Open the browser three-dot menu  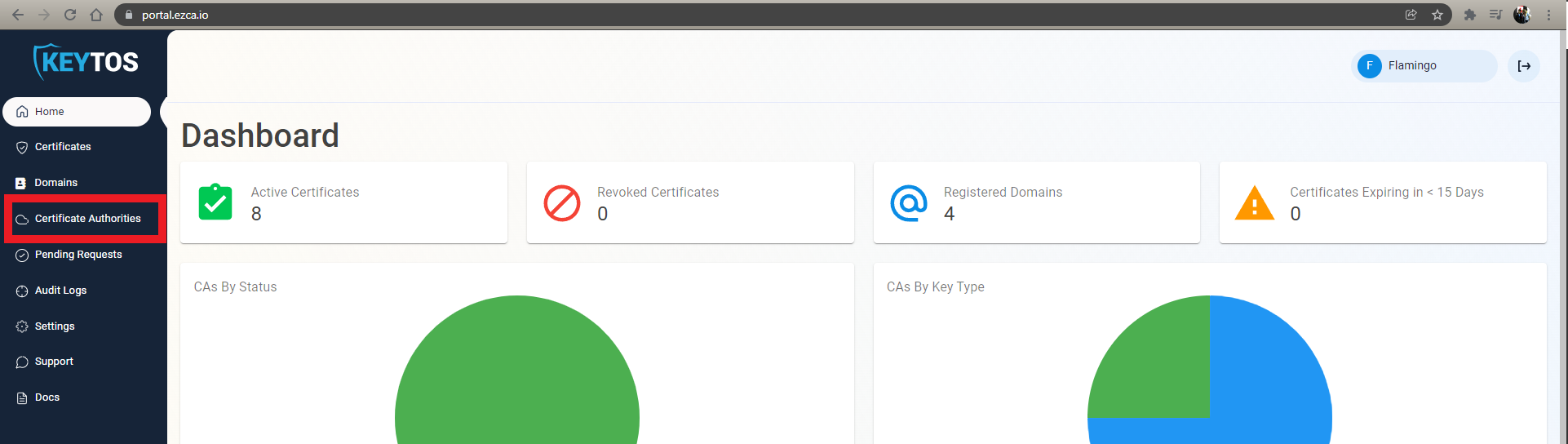(1548, 15)
